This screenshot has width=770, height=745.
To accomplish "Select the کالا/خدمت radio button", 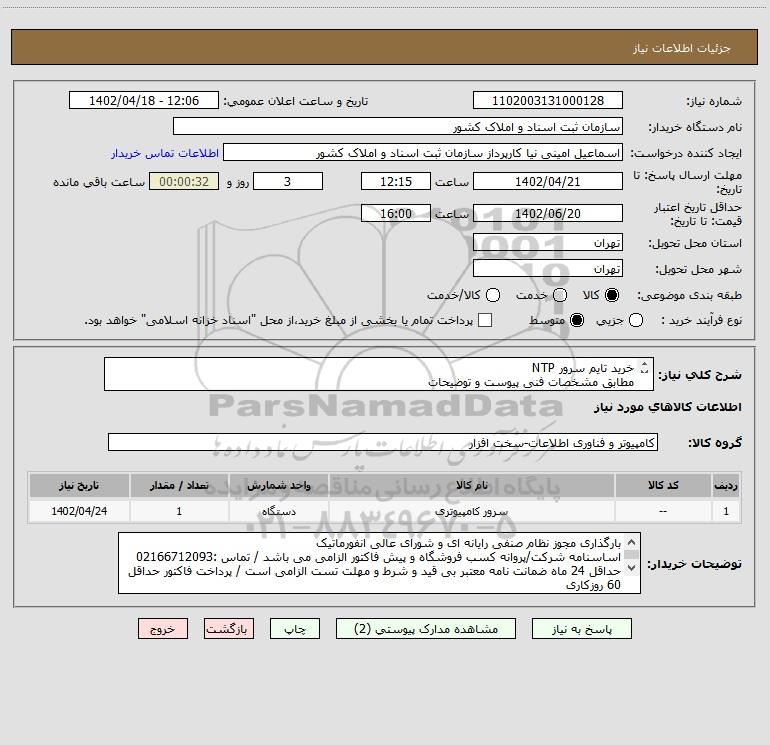I will click(x=493, y=295).
